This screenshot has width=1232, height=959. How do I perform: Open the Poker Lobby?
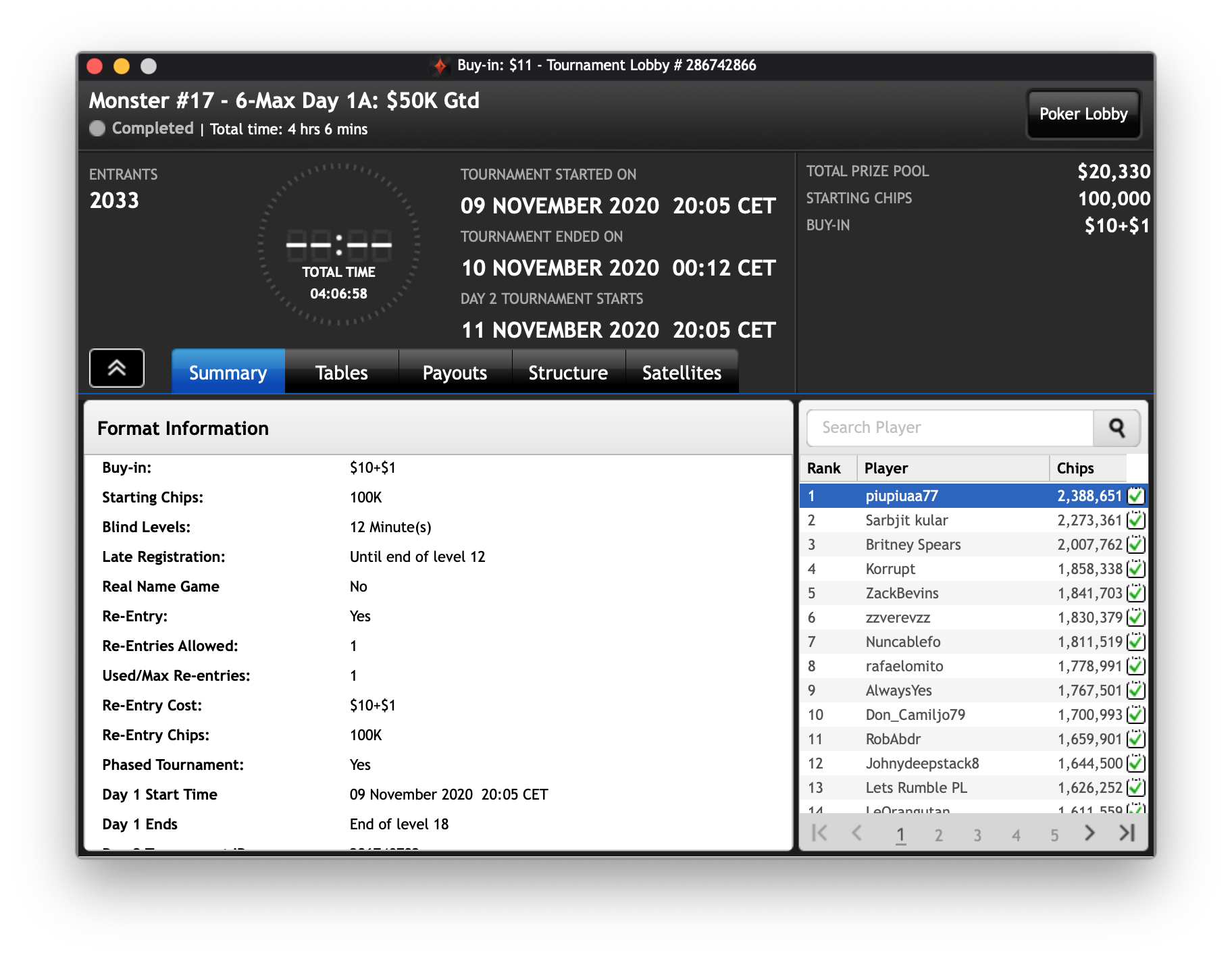pyautogui.click(x=1083, y=114)
